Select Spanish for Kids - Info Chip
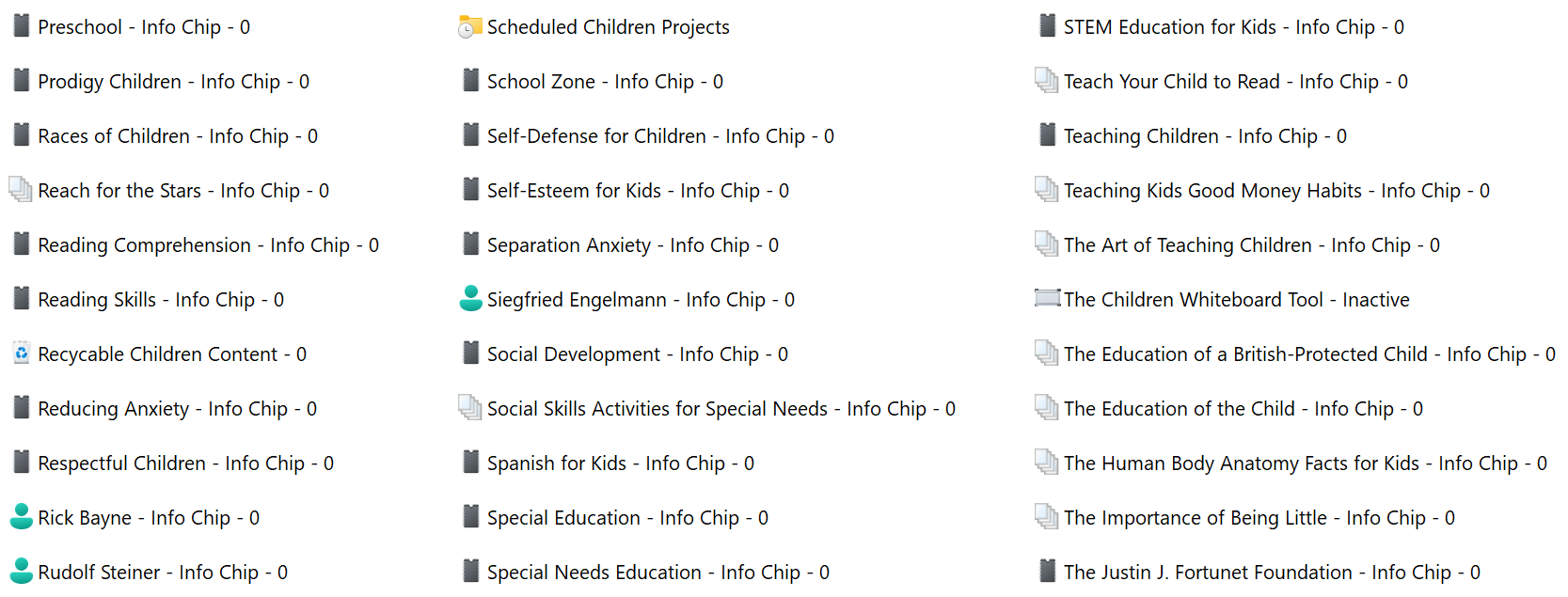Viewport: 1568px width, 597px height. (620, 463)
